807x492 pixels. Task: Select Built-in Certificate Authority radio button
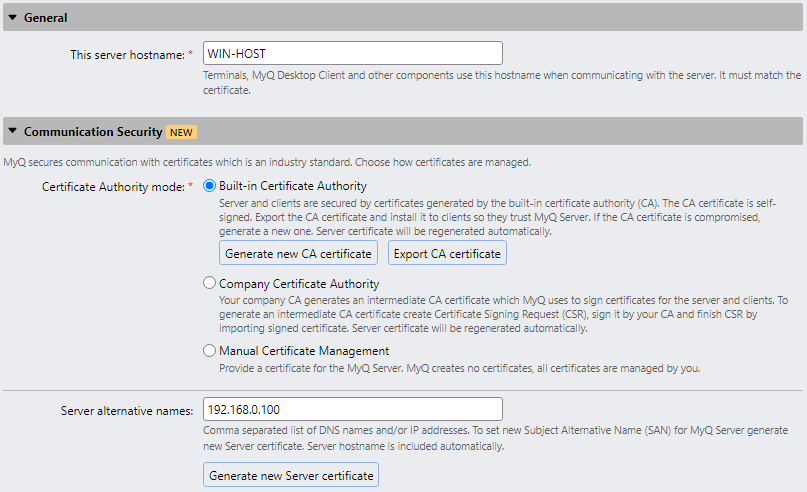(209, 186)
